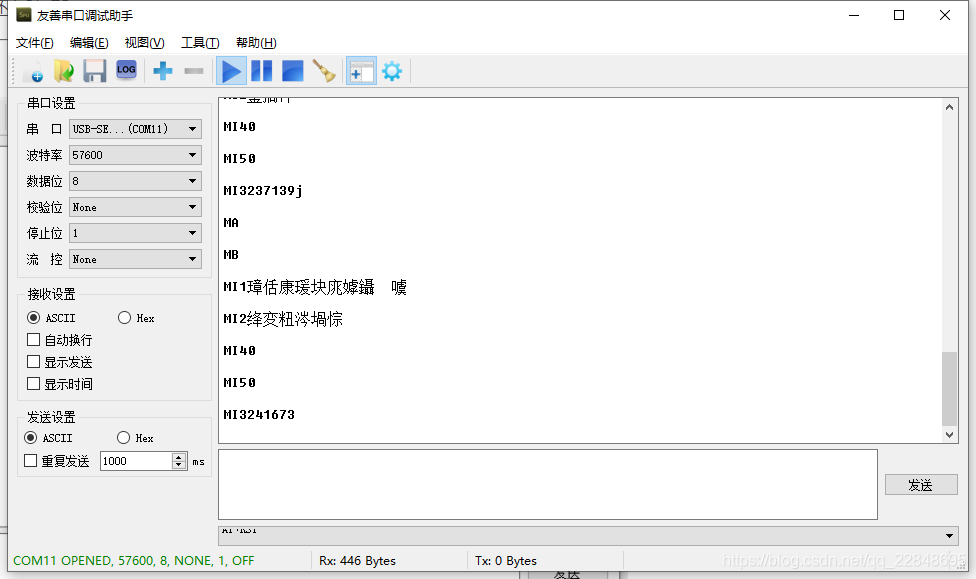Open the 文件(F) menu
976x579 pixels.
click(34, 42)
